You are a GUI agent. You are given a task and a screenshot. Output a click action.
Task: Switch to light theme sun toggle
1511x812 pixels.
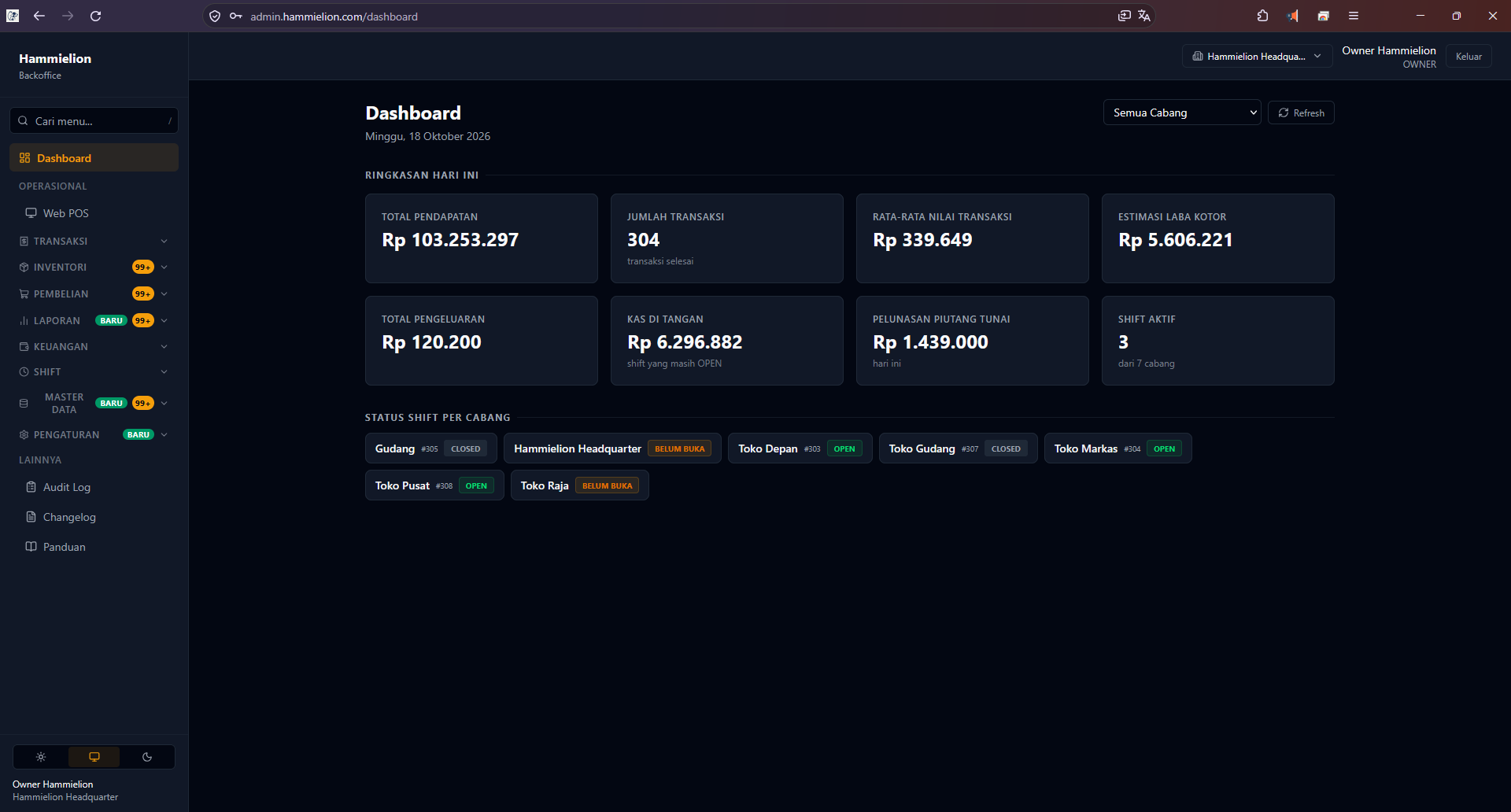point(41,757)
